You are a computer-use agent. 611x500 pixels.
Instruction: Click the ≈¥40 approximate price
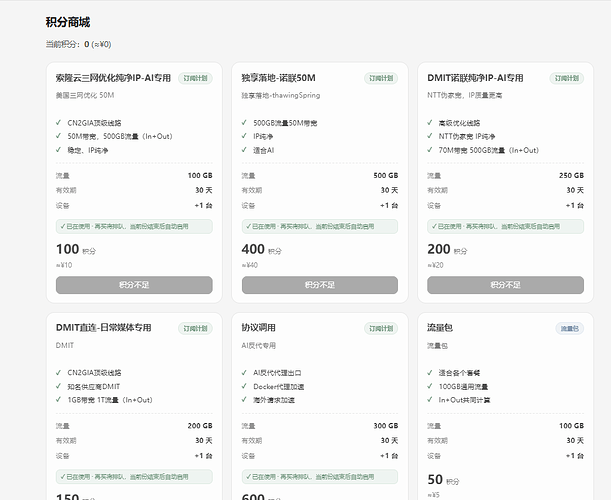pos(250,265)
